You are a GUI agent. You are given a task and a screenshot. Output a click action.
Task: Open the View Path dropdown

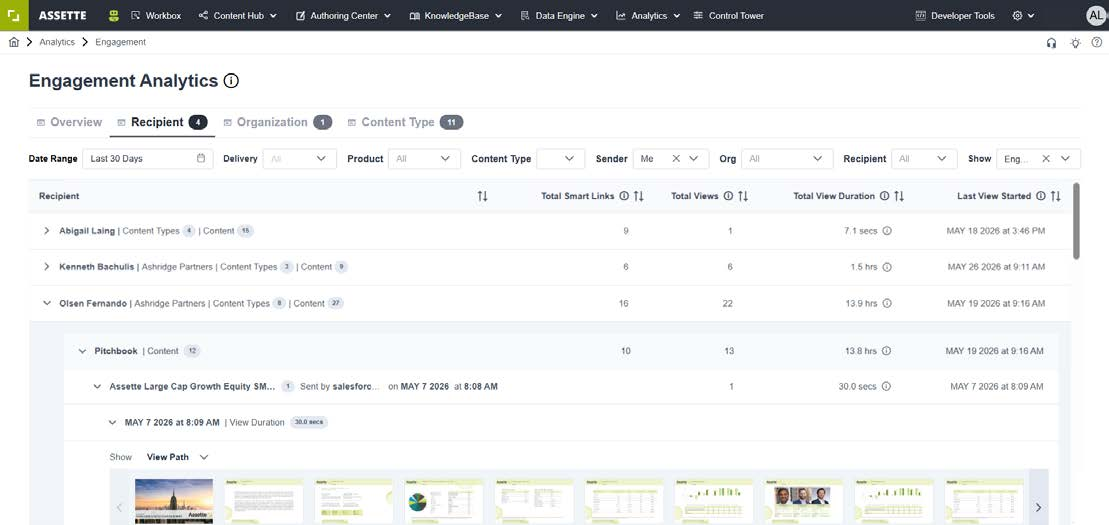tap(178, 457)
